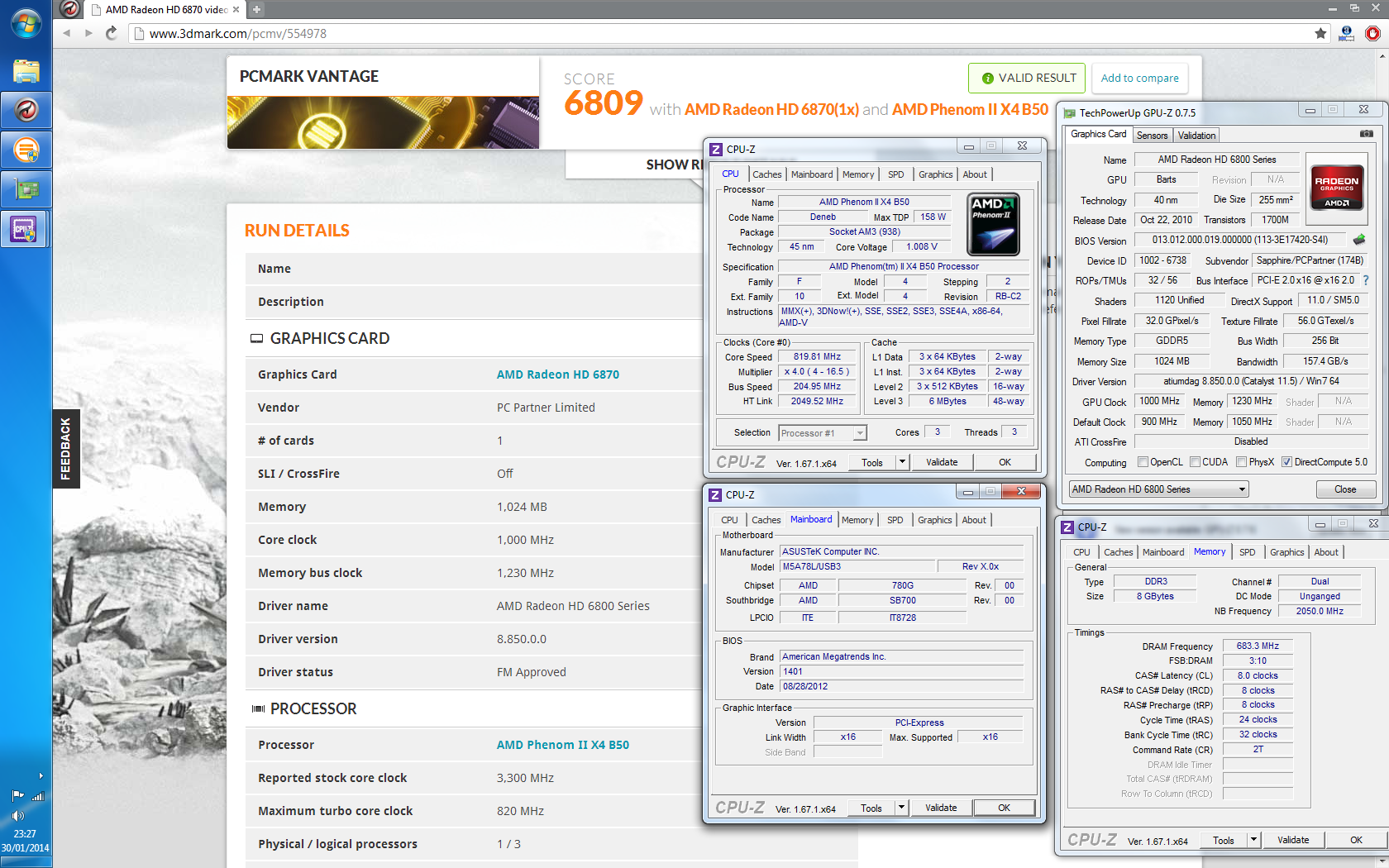Show hidden tray icons arrow
The width and height of the screenshot is (1389, 868).
click(41, 775)
